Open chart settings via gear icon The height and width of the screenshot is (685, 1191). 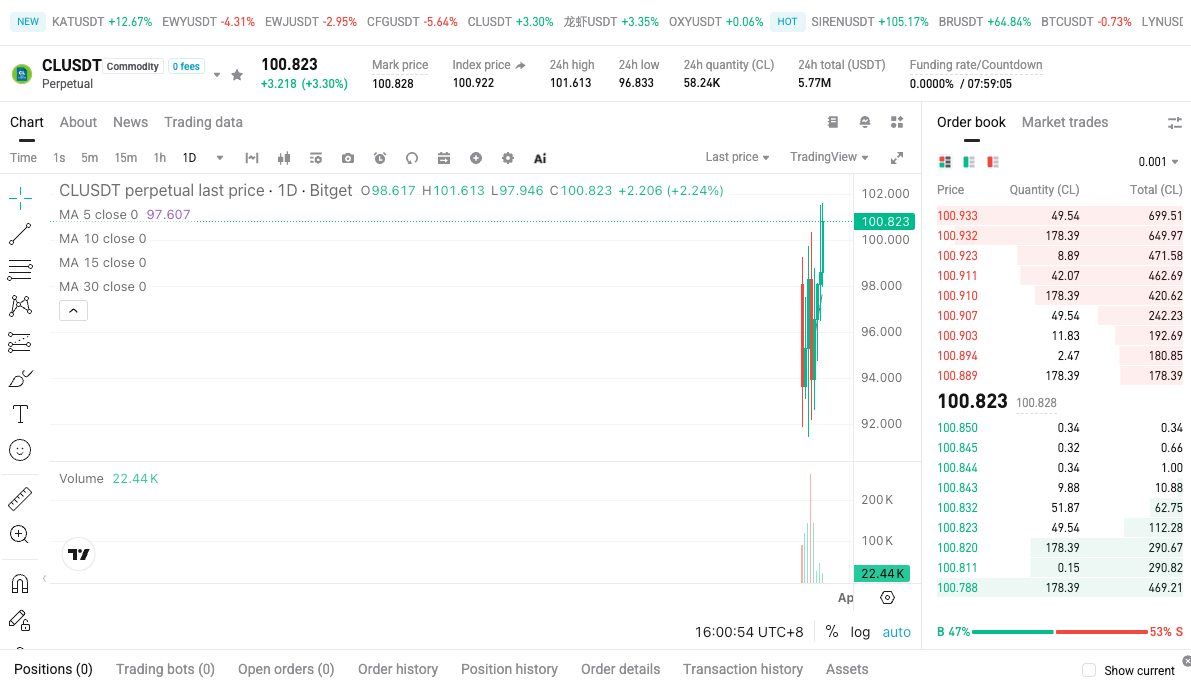point(507,158)
